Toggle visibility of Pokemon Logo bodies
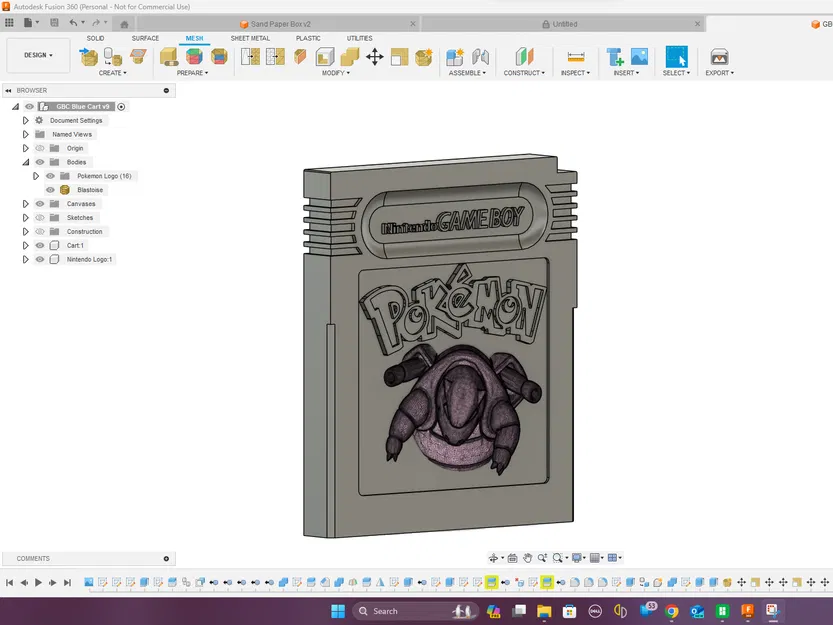 tap(50, 176)
